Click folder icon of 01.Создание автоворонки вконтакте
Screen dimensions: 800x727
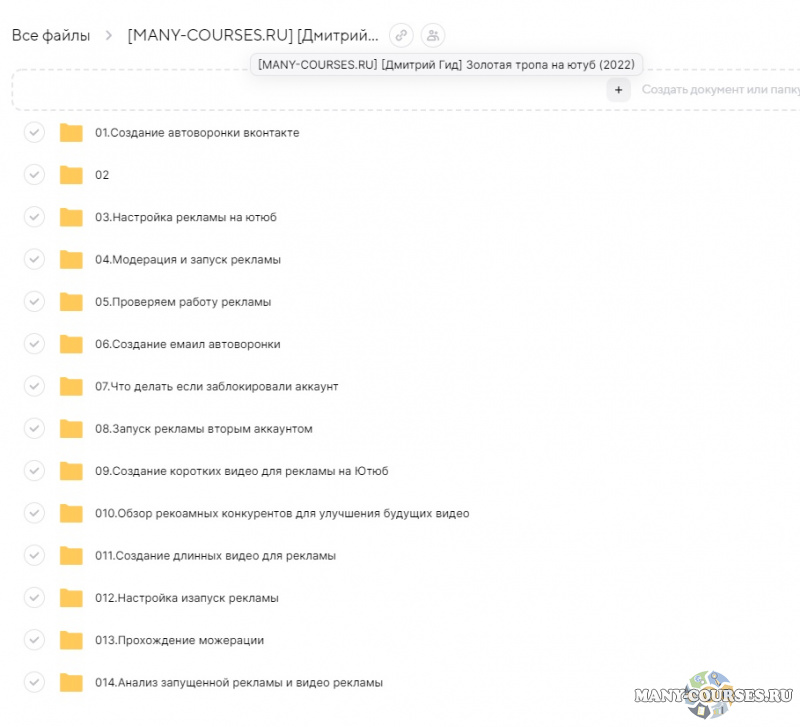click(71, 133)
